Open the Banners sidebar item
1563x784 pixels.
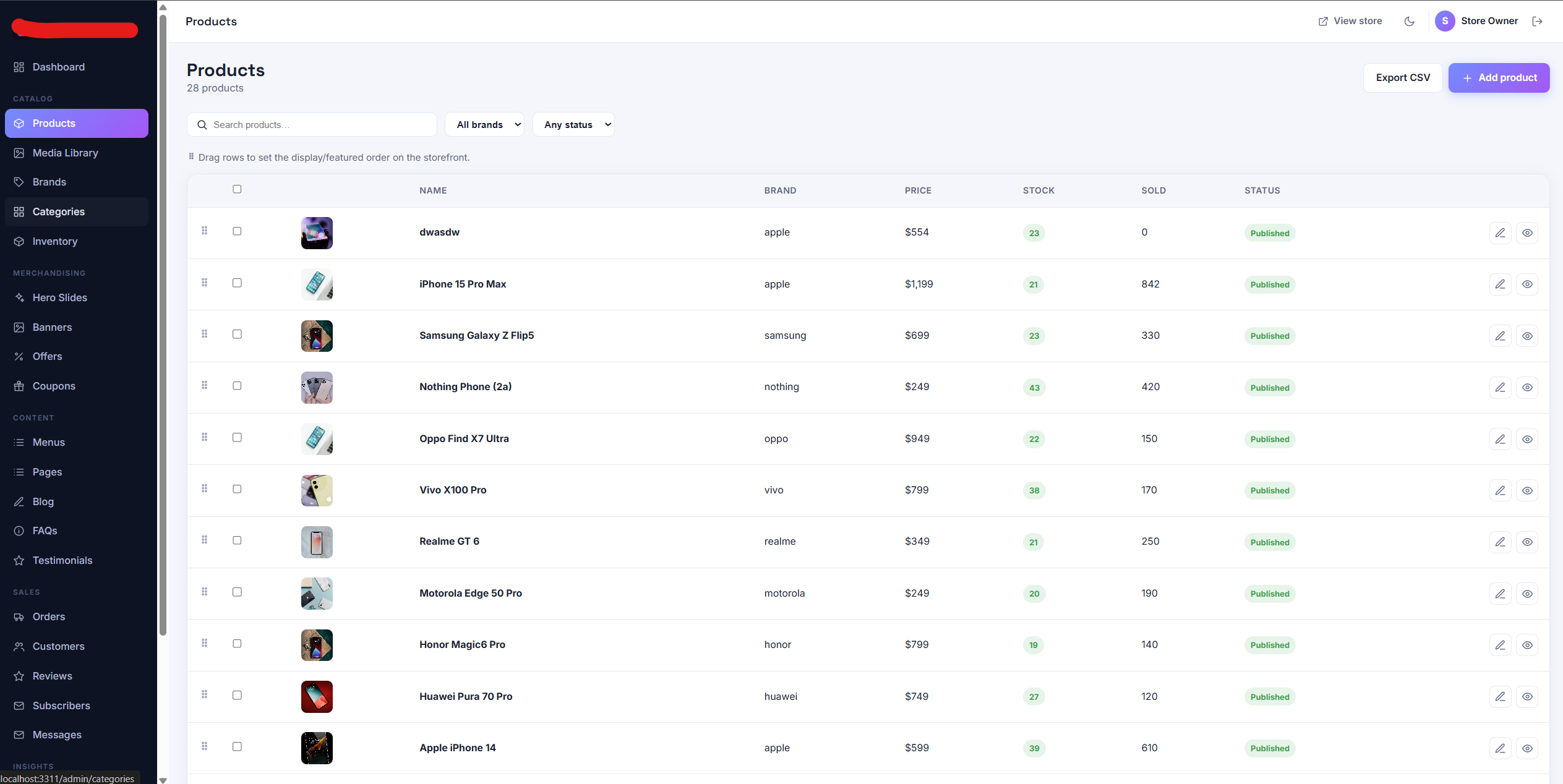tap(77, 327)
